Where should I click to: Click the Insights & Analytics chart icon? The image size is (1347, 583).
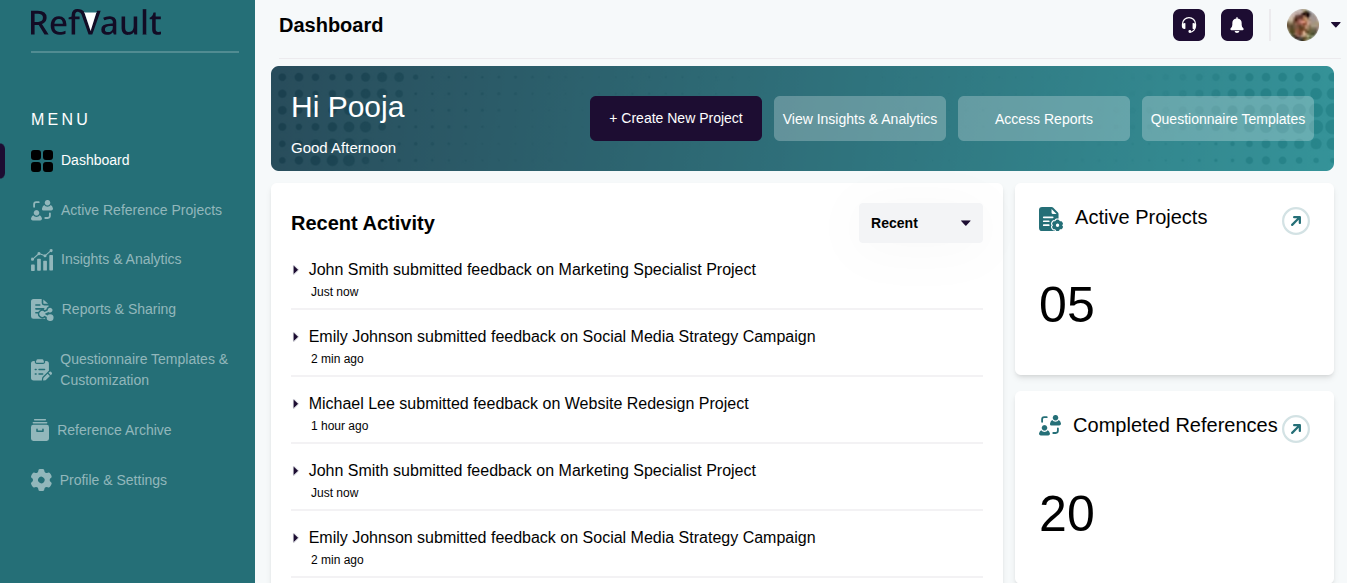(41, 260)
